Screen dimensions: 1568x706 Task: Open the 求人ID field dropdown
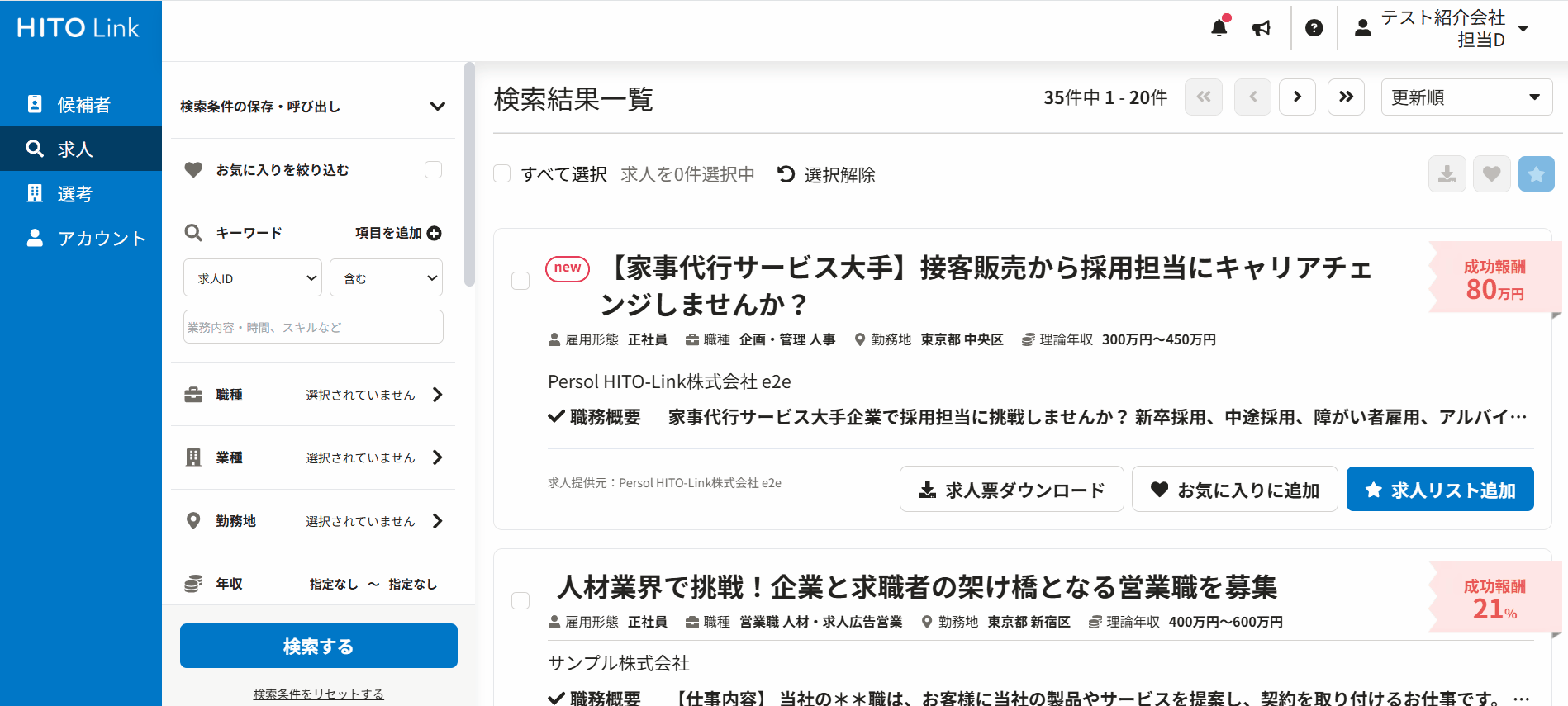point(252,278)
